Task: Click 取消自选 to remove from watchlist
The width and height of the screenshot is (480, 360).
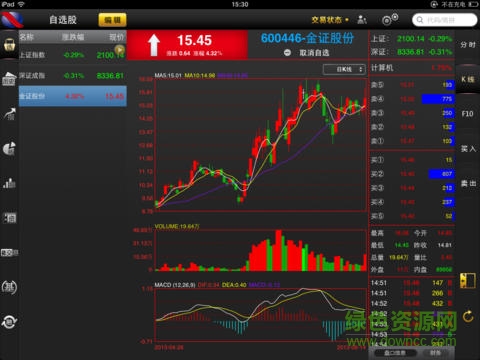Action: [314, 53]
